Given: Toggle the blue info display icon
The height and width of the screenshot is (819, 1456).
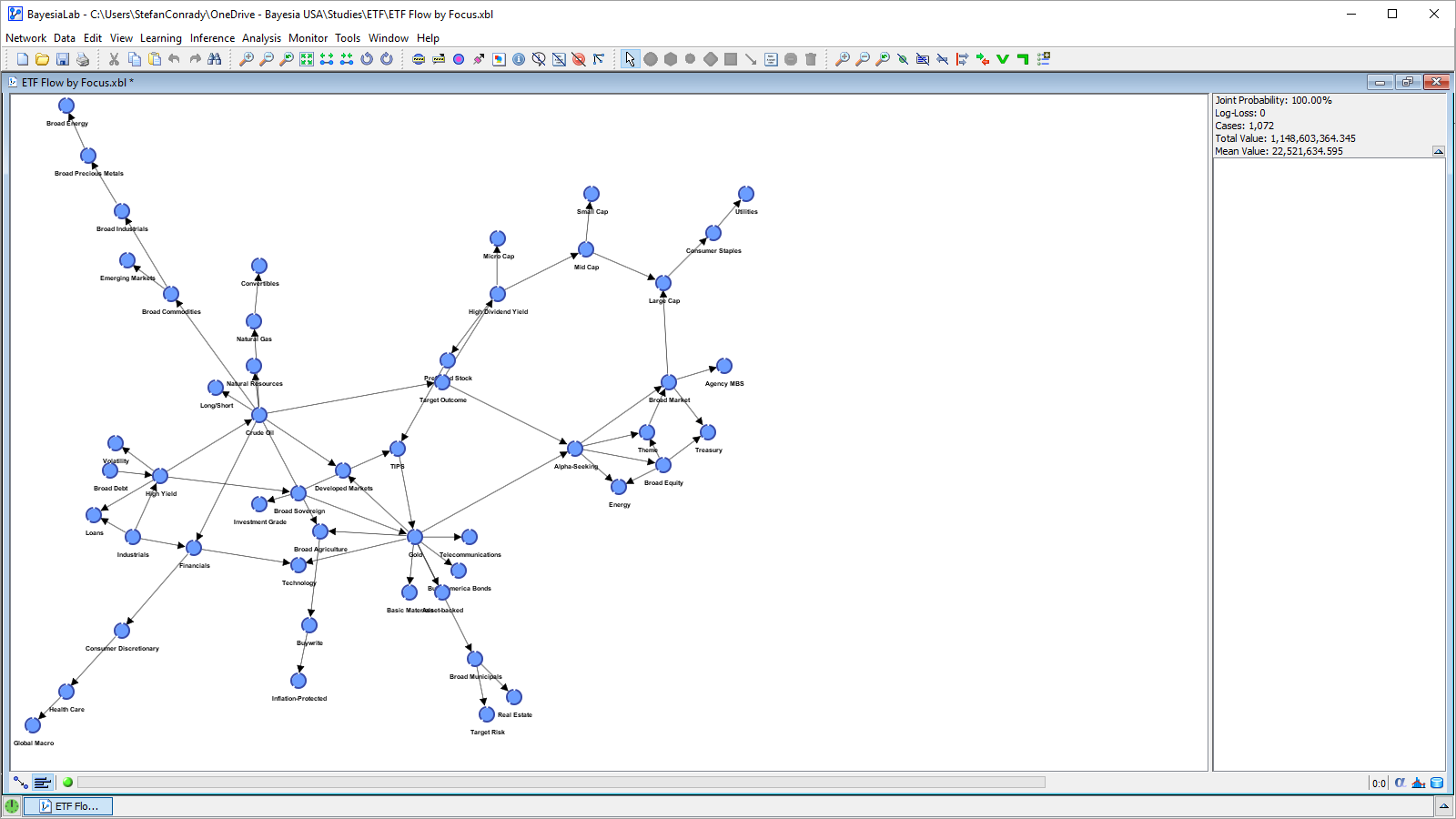Looking at the screenshot, I should [x=519, y=59].
